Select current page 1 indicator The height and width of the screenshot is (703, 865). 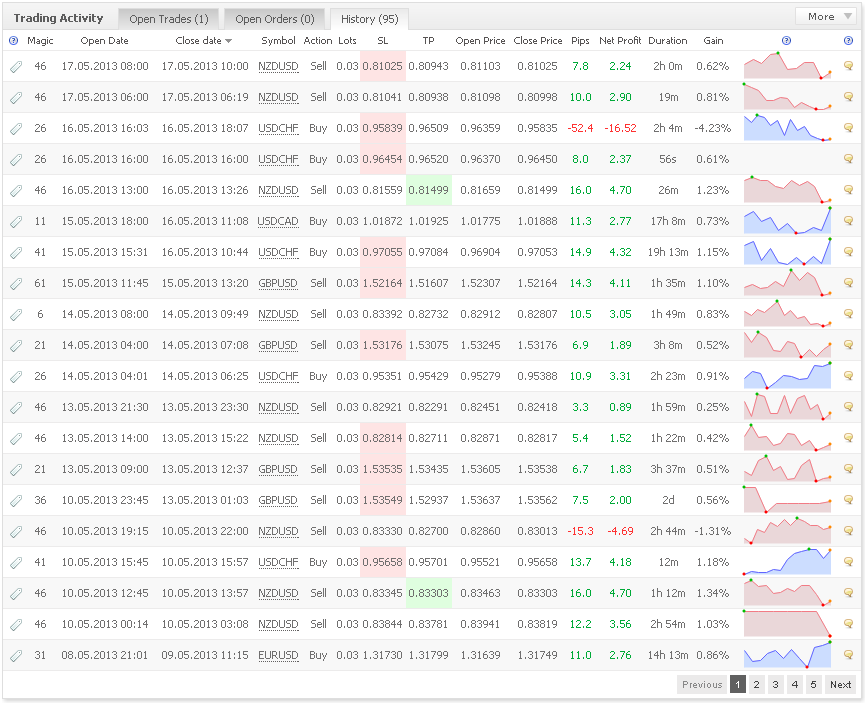point(738,684)
